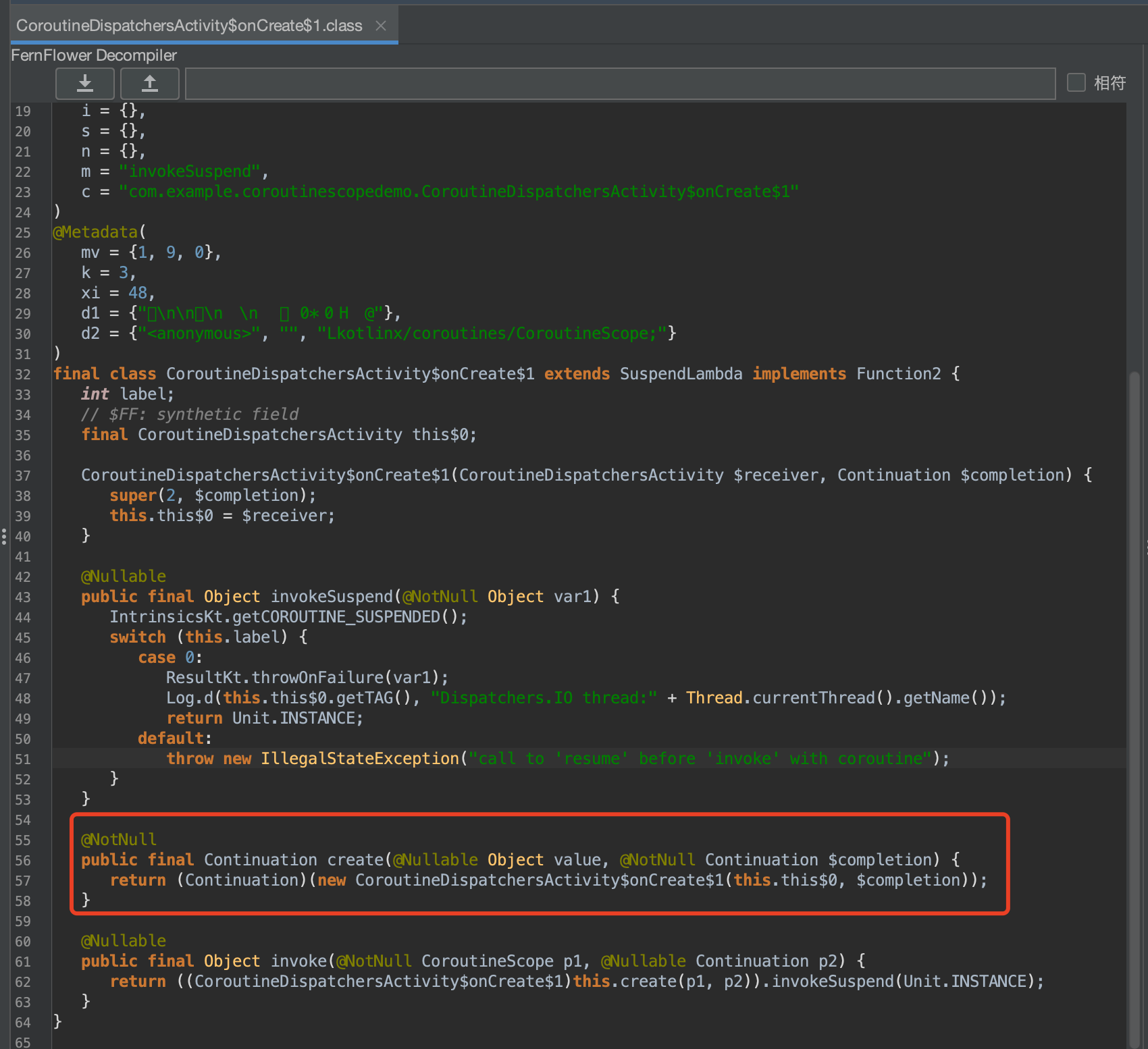This screenshot has width=1148, height=1049.
Task: Close the CoroutineDispatchersActivity$onCreate$1.class tab
Action: [x=381, y=26]
